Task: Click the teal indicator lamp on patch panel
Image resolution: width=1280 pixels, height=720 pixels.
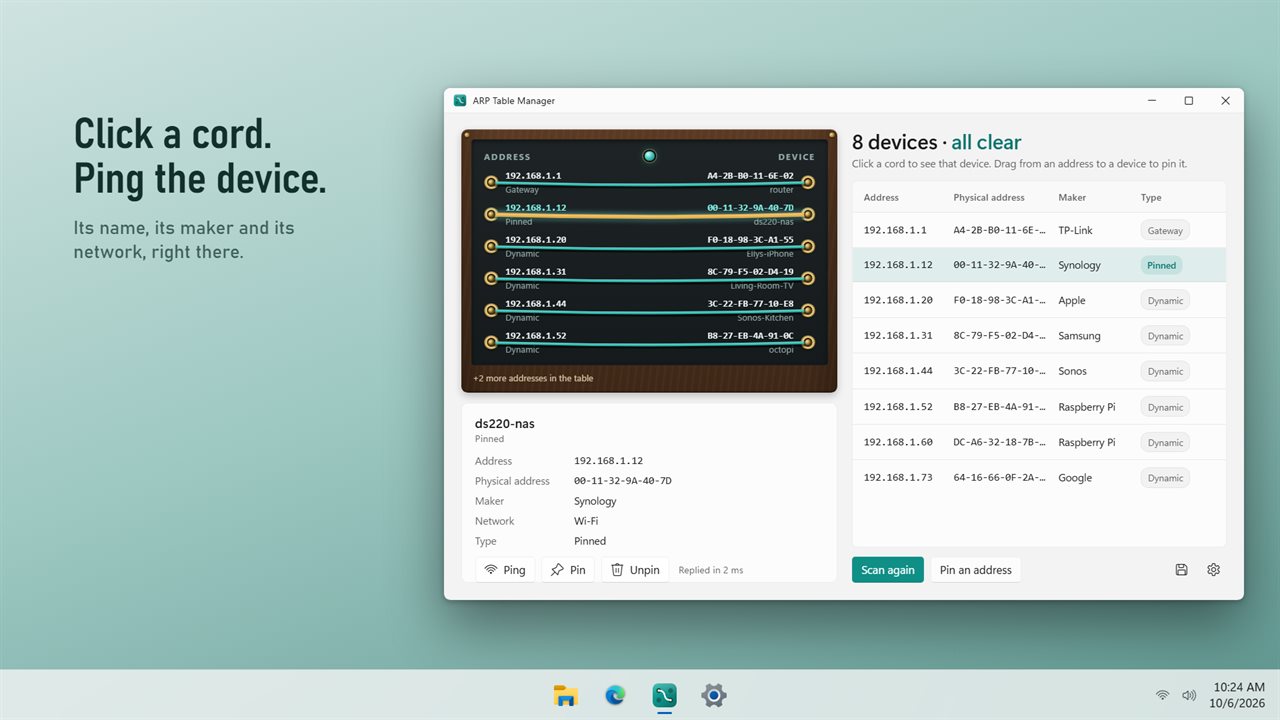Action: 649,156
